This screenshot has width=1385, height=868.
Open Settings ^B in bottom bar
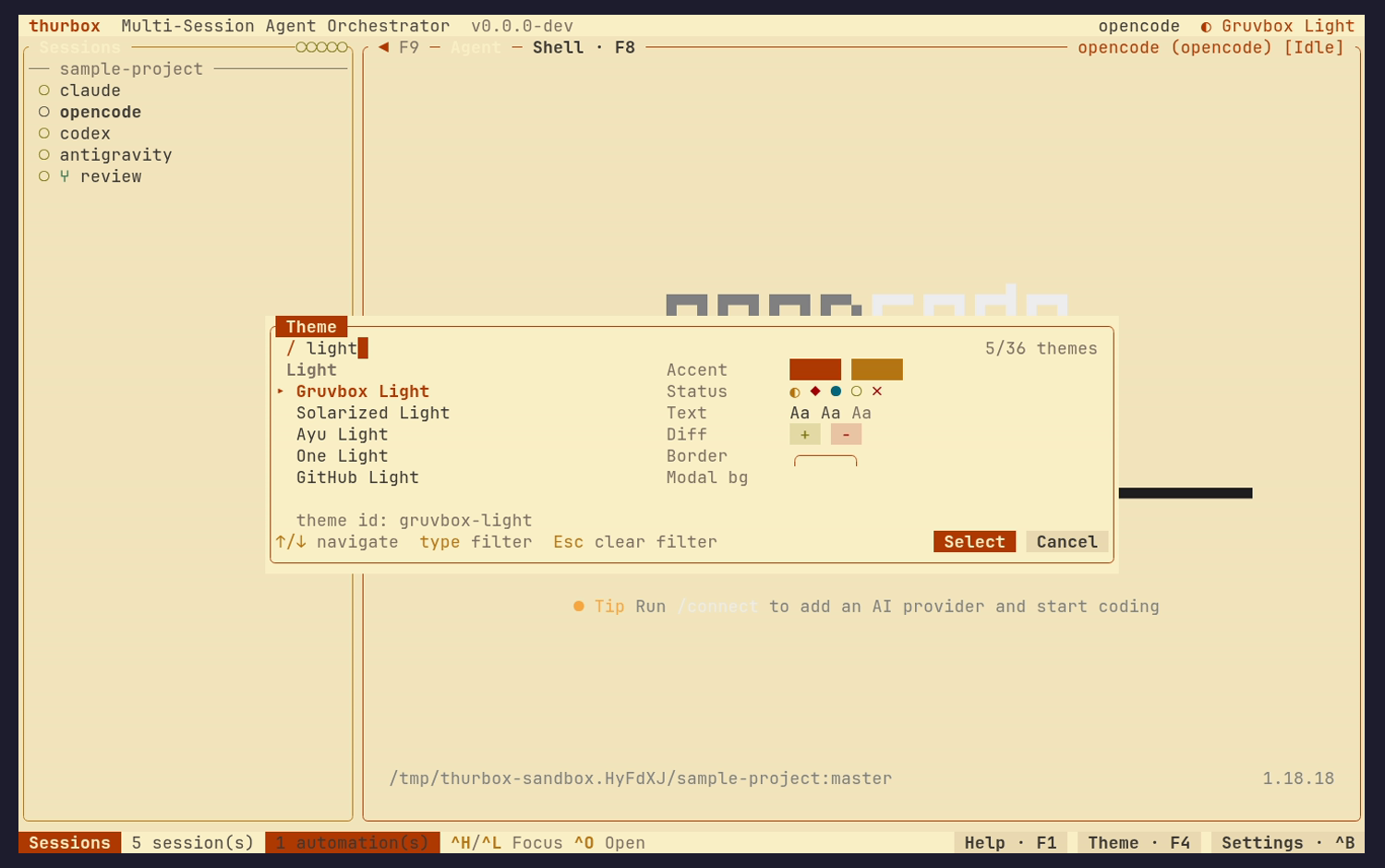coord(1288,843)
